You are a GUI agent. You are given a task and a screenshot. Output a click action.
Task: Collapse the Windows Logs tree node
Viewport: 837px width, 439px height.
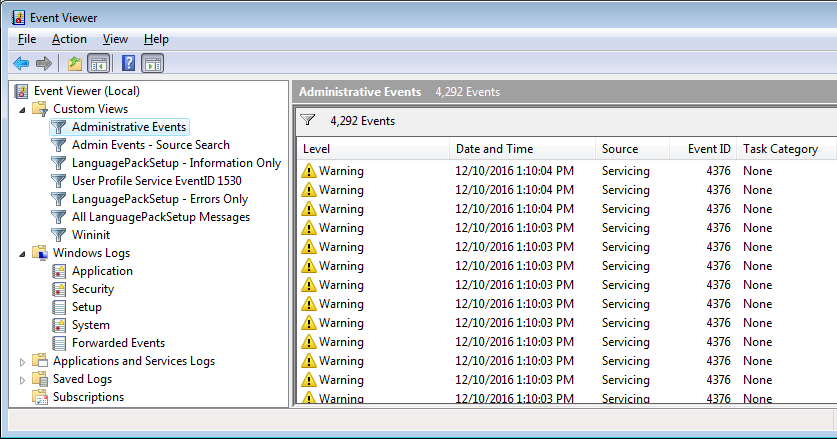22,254
